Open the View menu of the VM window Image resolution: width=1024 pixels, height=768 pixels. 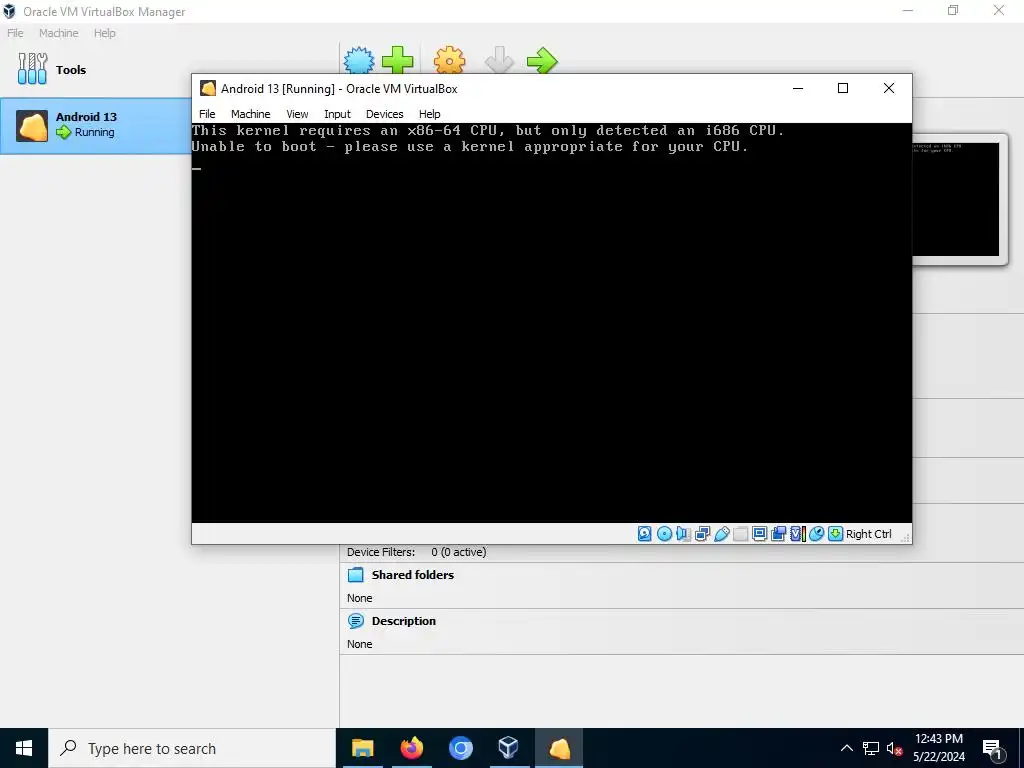297,114
